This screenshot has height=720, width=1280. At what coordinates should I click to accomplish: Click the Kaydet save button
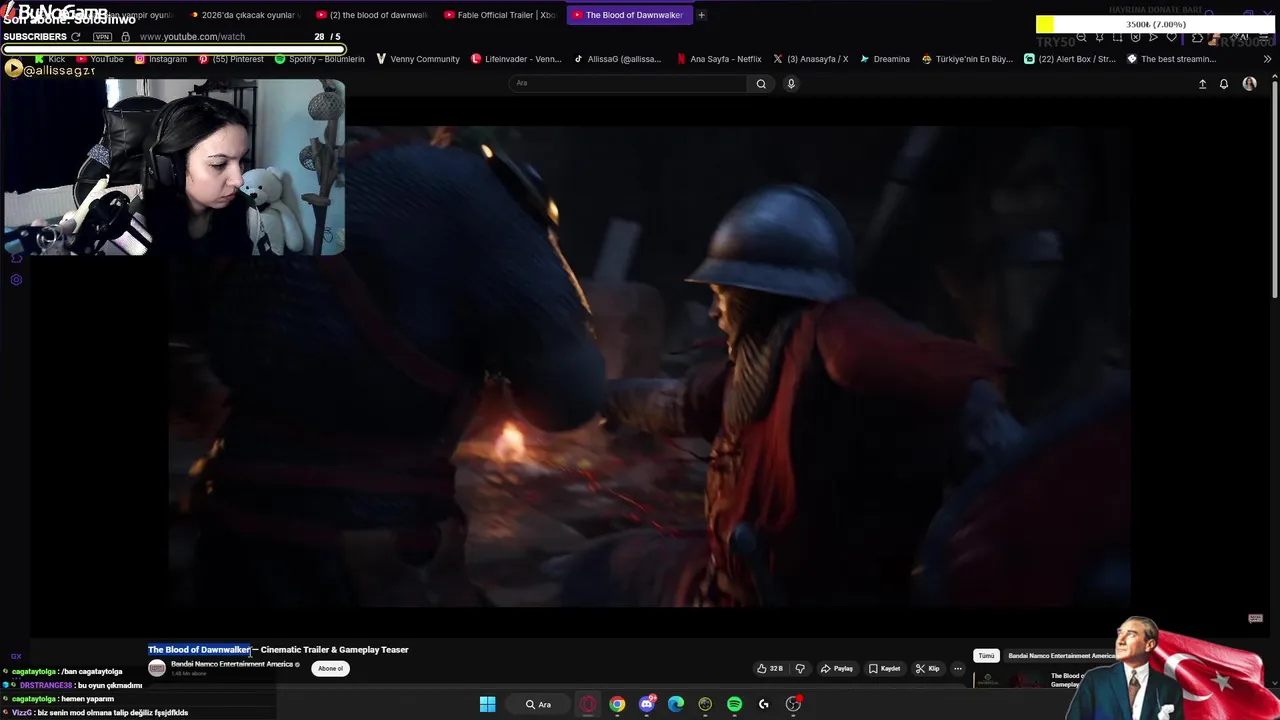click(x=885, y=669)
